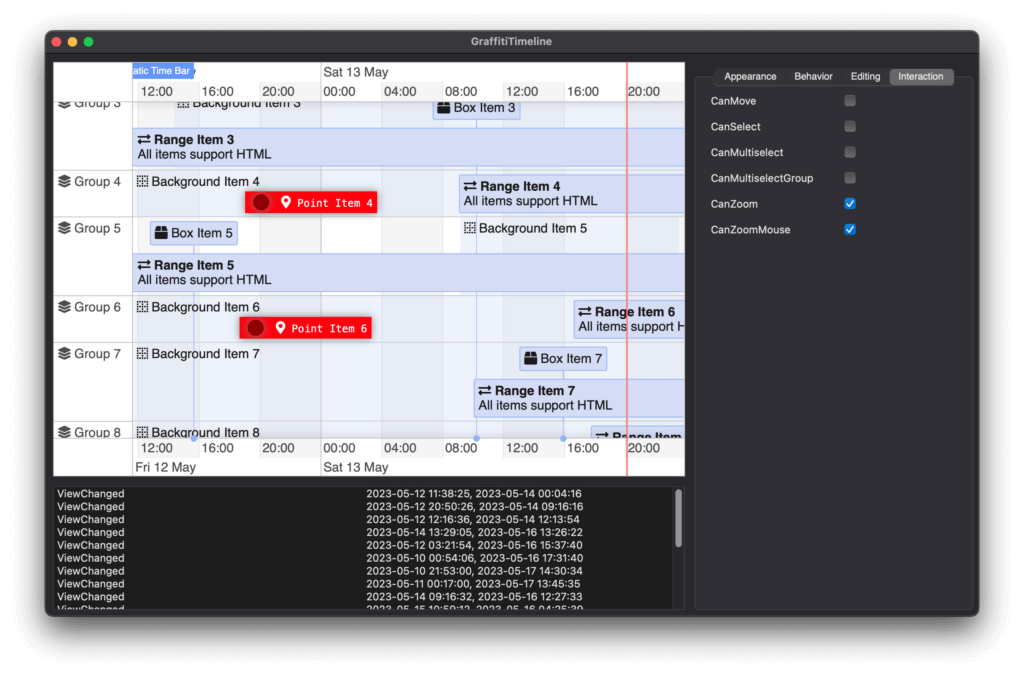Image resolution: width=1024 pixels, height=676 pixels.
Task: Click the box icon of Box Item 3
Action: click(x=443, y=108)
